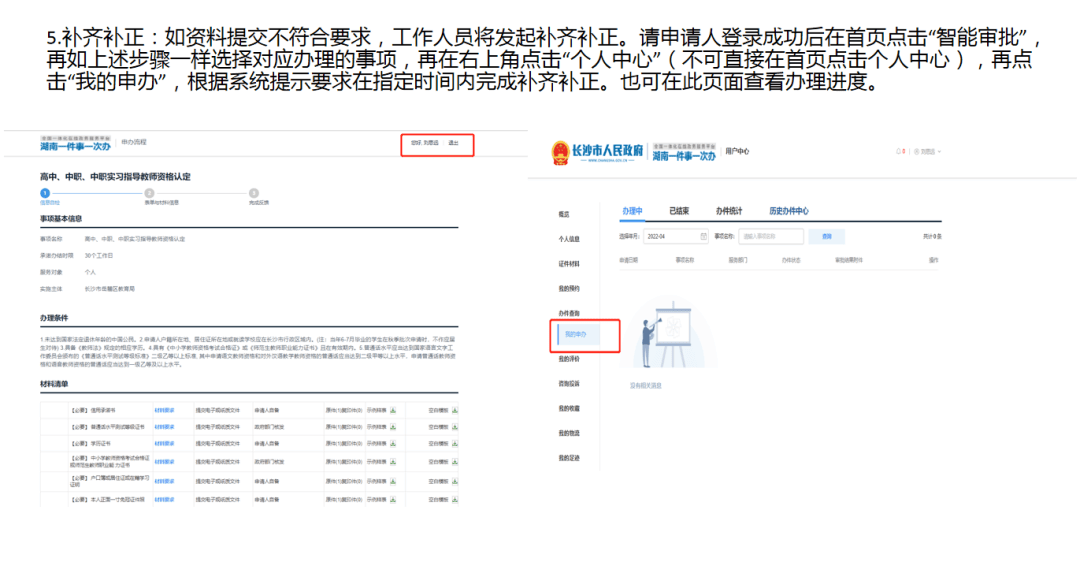
Task: Focus the 事项名称 search input field
Action: click(771, 236)
